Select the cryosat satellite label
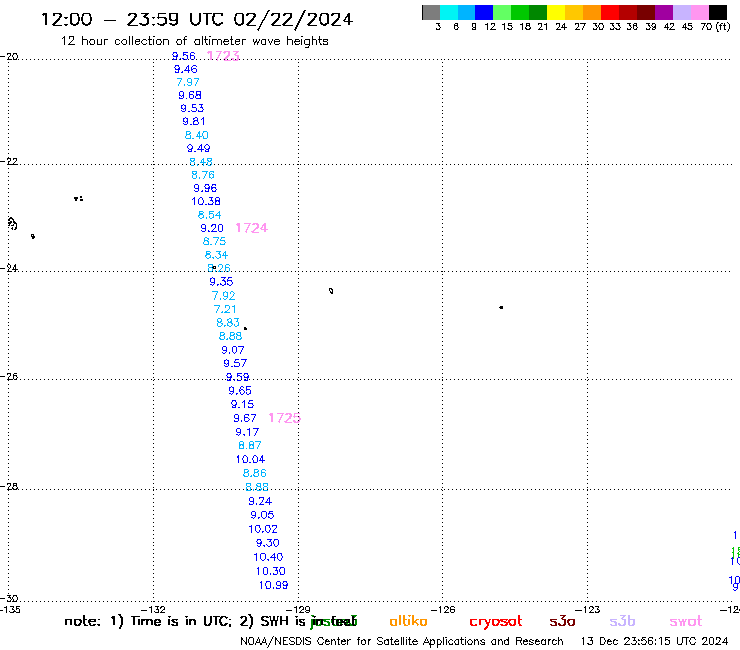Viewport: 740px width, 650px height. (496, 621)
